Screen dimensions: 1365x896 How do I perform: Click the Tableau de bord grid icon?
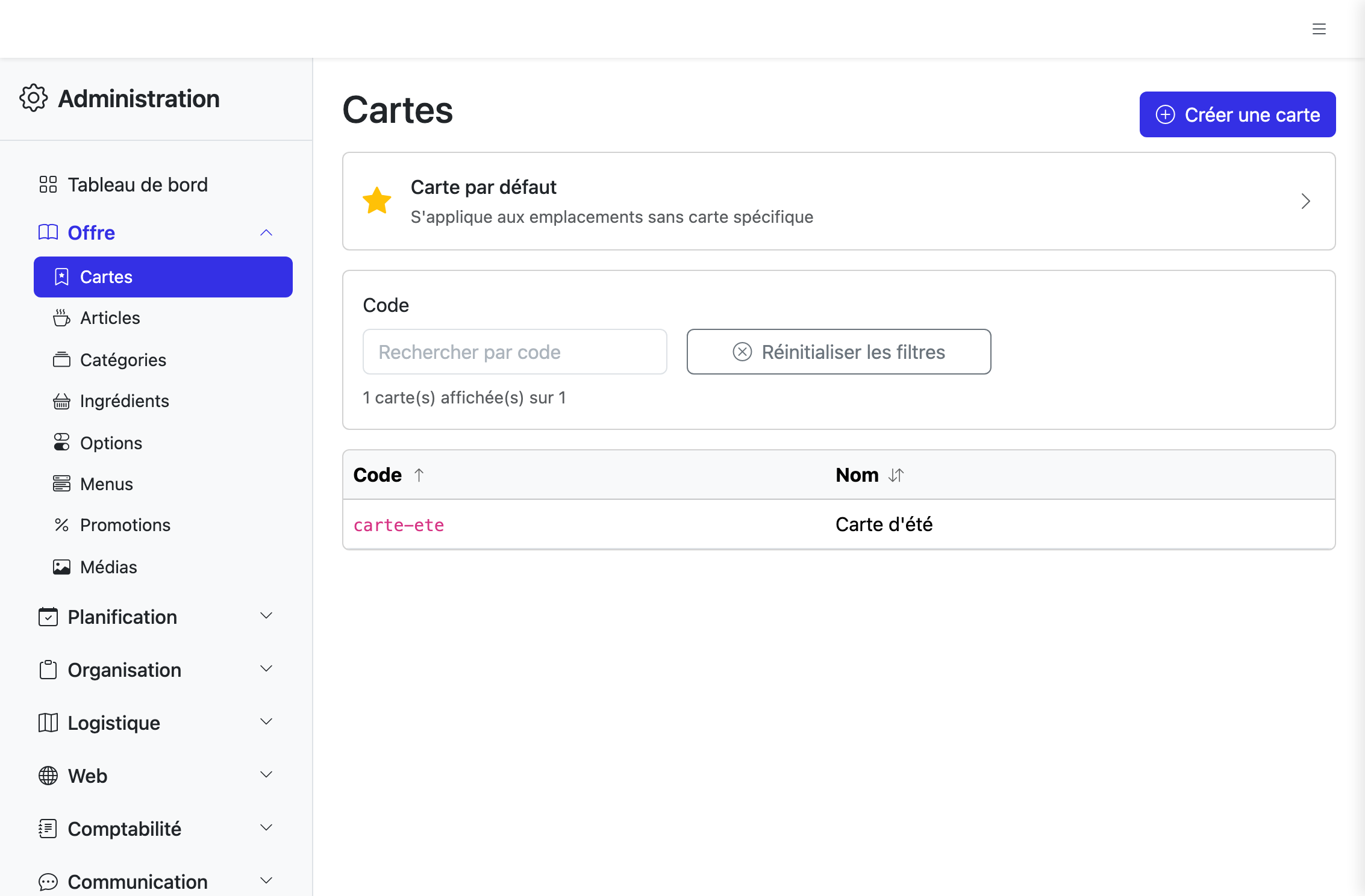tap(48, 184)
